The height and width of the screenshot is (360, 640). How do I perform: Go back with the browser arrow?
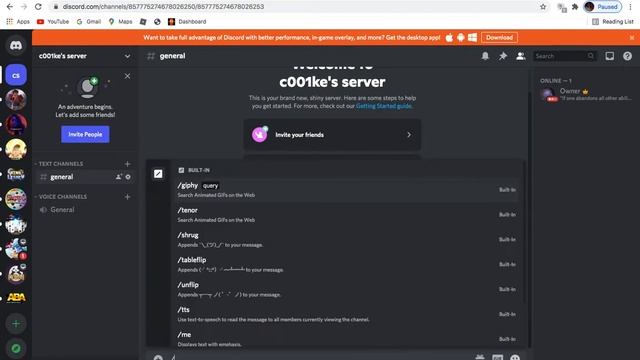click(x=10, y=7)
